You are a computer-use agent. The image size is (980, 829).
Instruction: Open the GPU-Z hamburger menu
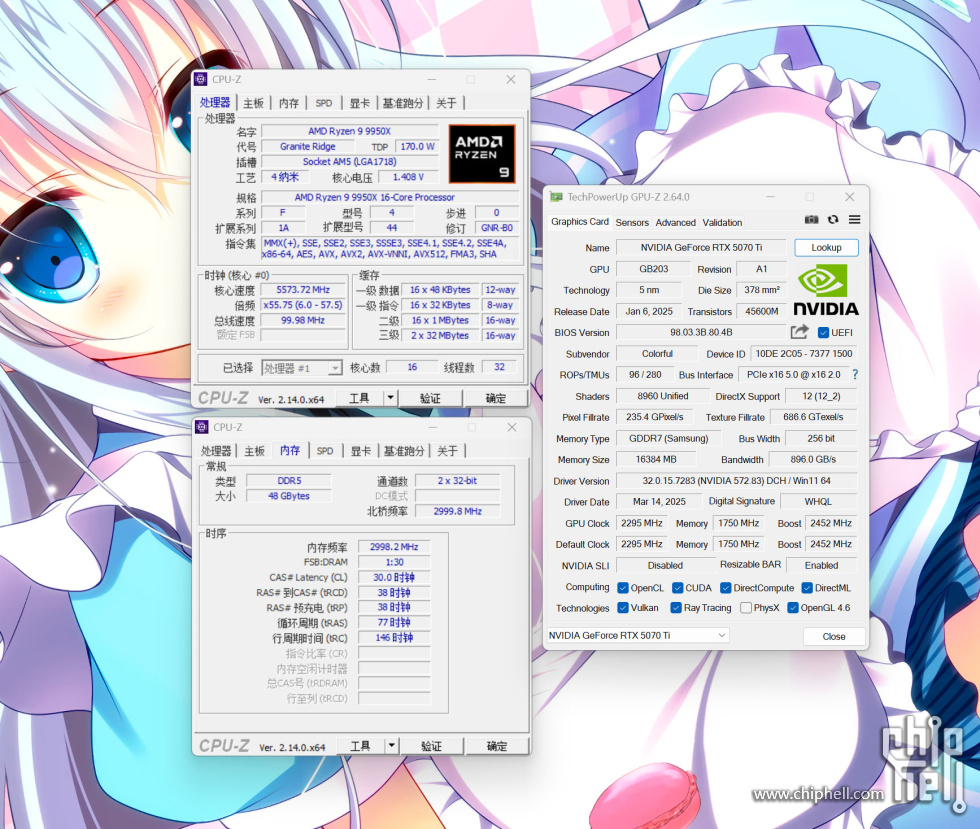(854, 219)
